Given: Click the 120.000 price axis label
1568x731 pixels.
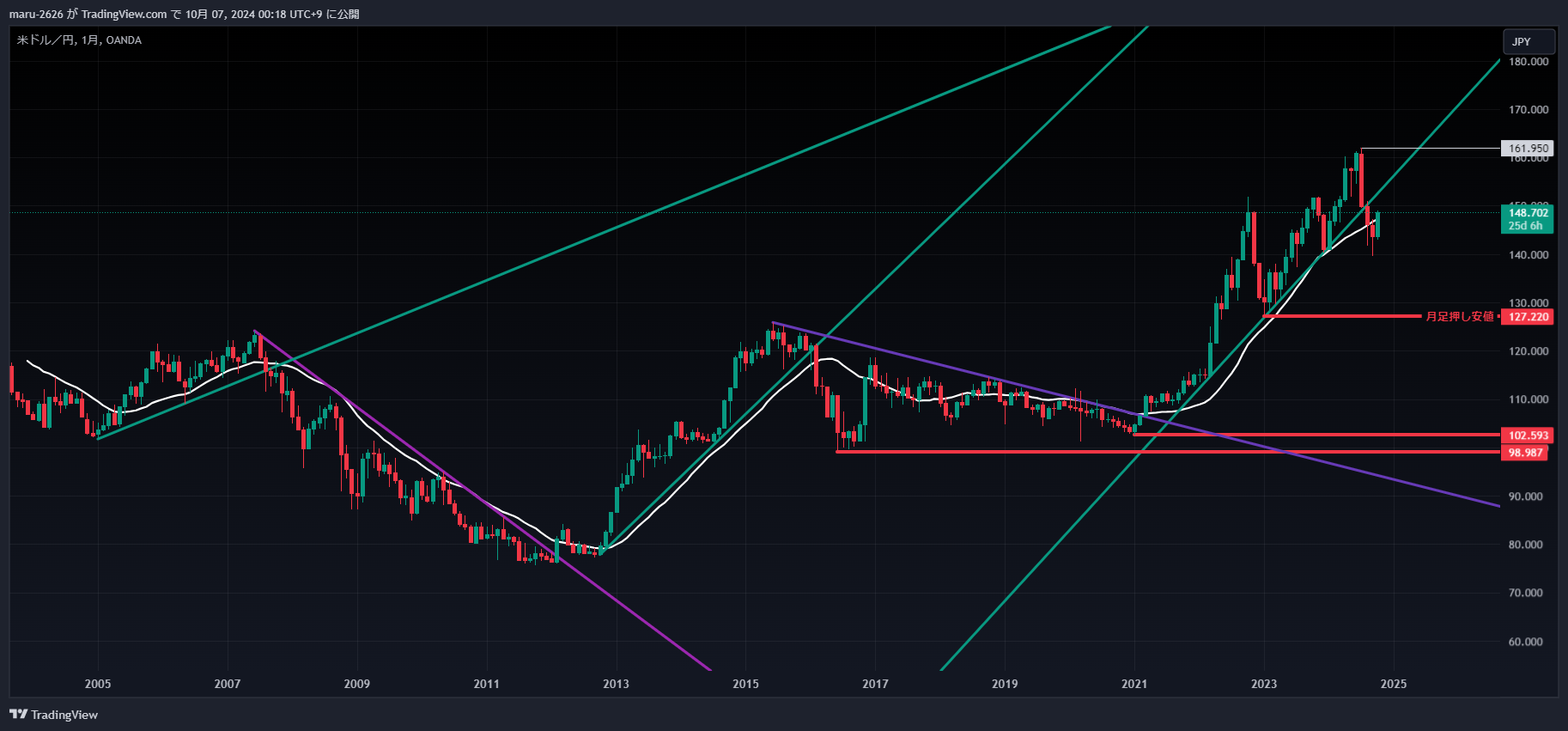Looking at the screenshot, I should (x=1528, y=351).
